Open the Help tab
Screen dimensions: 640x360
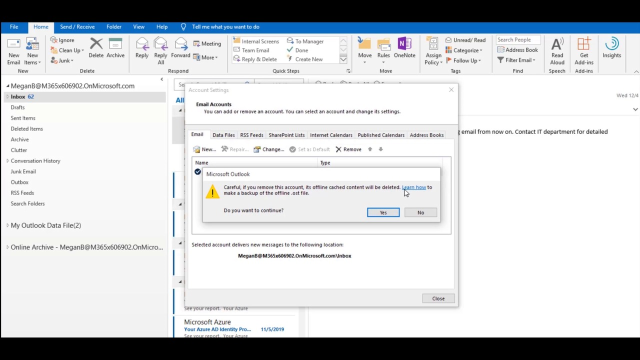(162, 27)
